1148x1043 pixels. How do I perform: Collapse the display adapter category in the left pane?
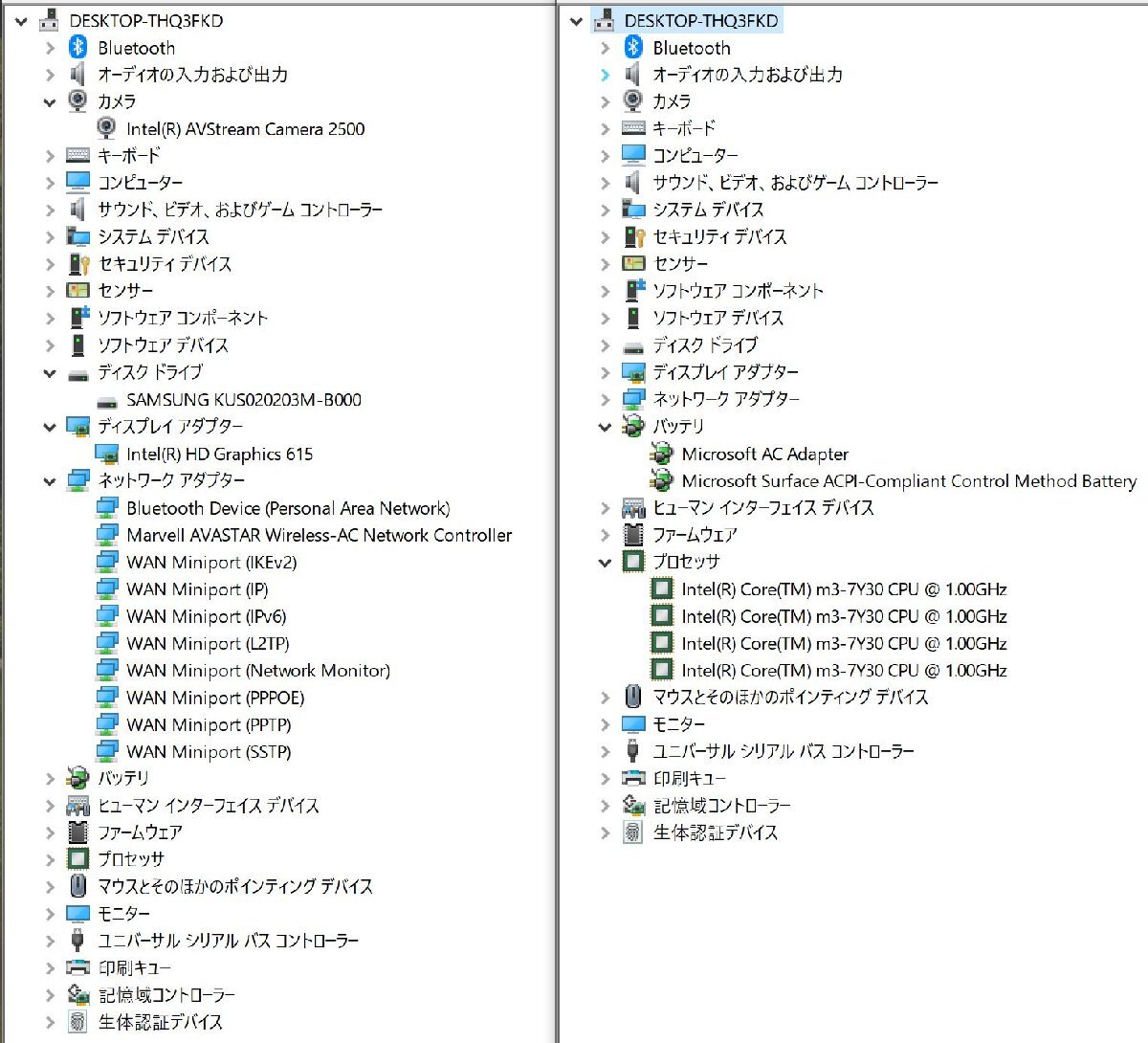50,427
